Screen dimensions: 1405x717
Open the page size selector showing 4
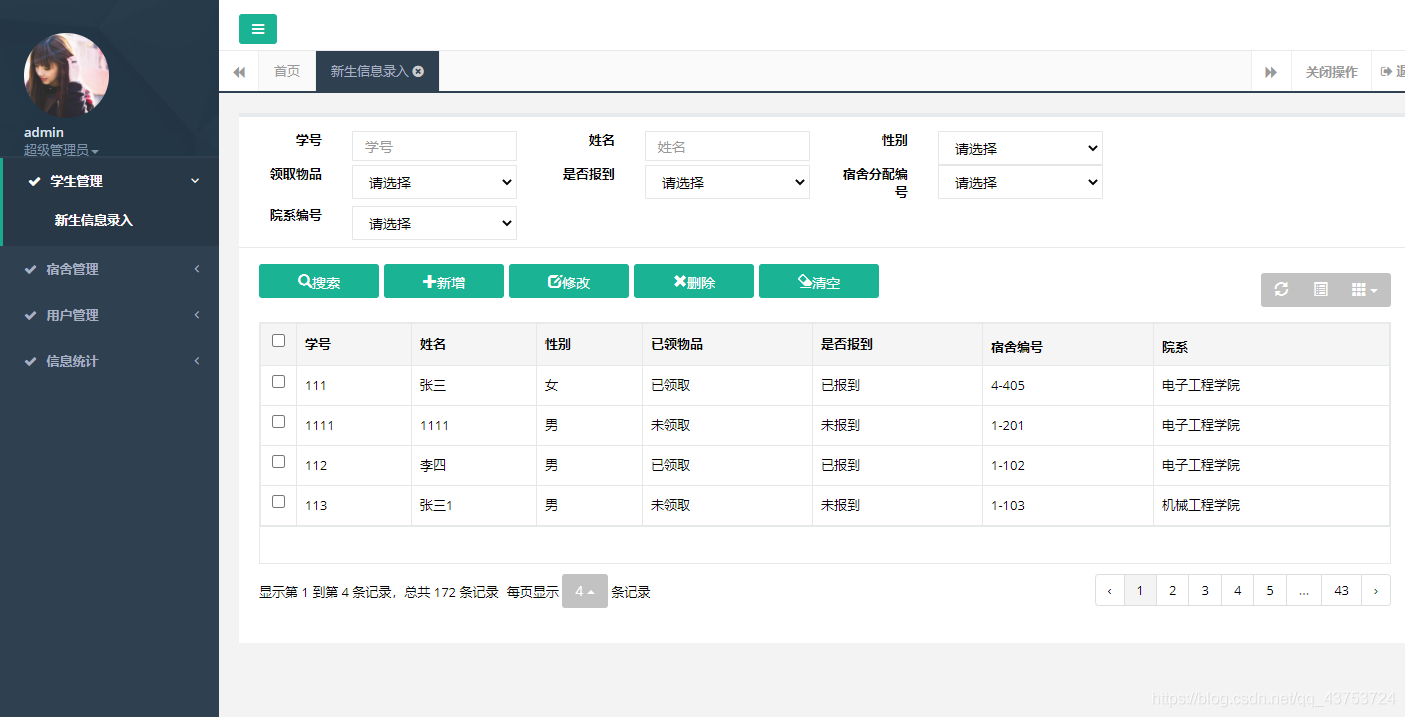pyautogui.click(x=584, y=591)
